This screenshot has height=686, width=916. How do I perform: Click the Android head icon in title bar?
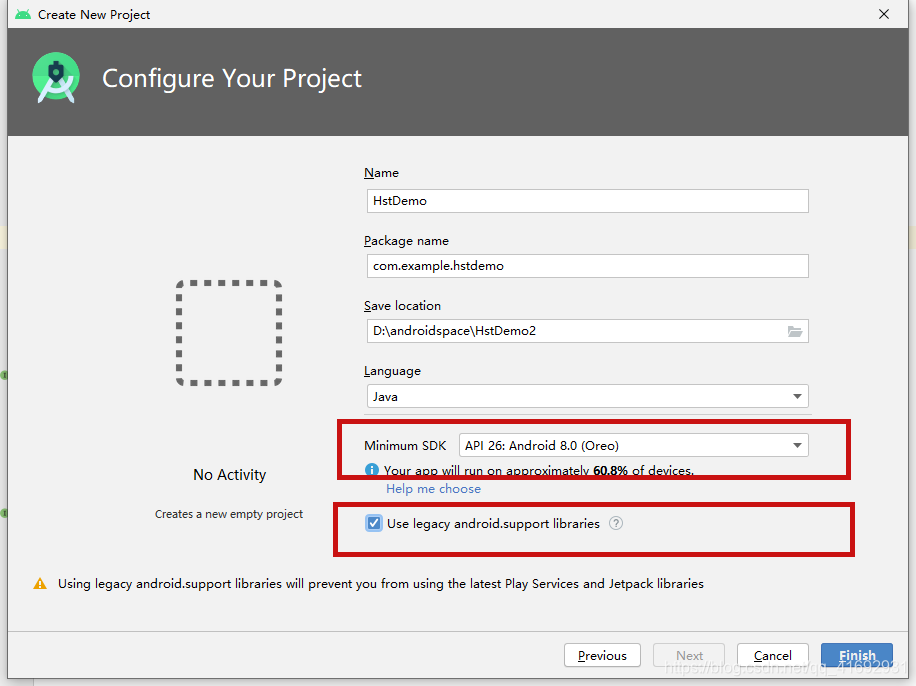[x=23, y=15]
